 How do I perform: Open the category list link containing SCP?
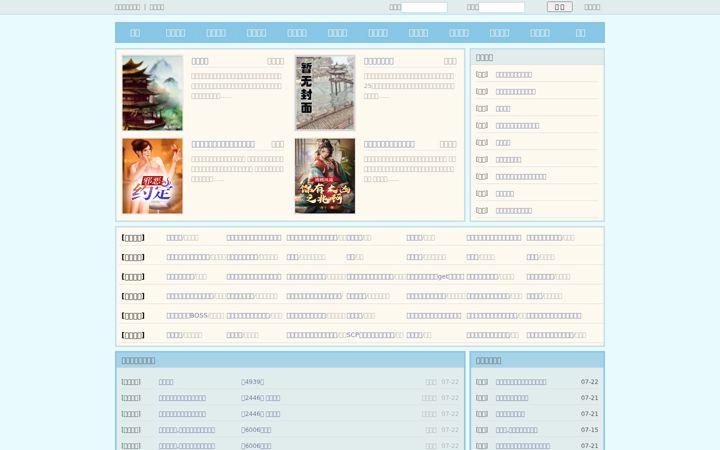coord(370,335)
